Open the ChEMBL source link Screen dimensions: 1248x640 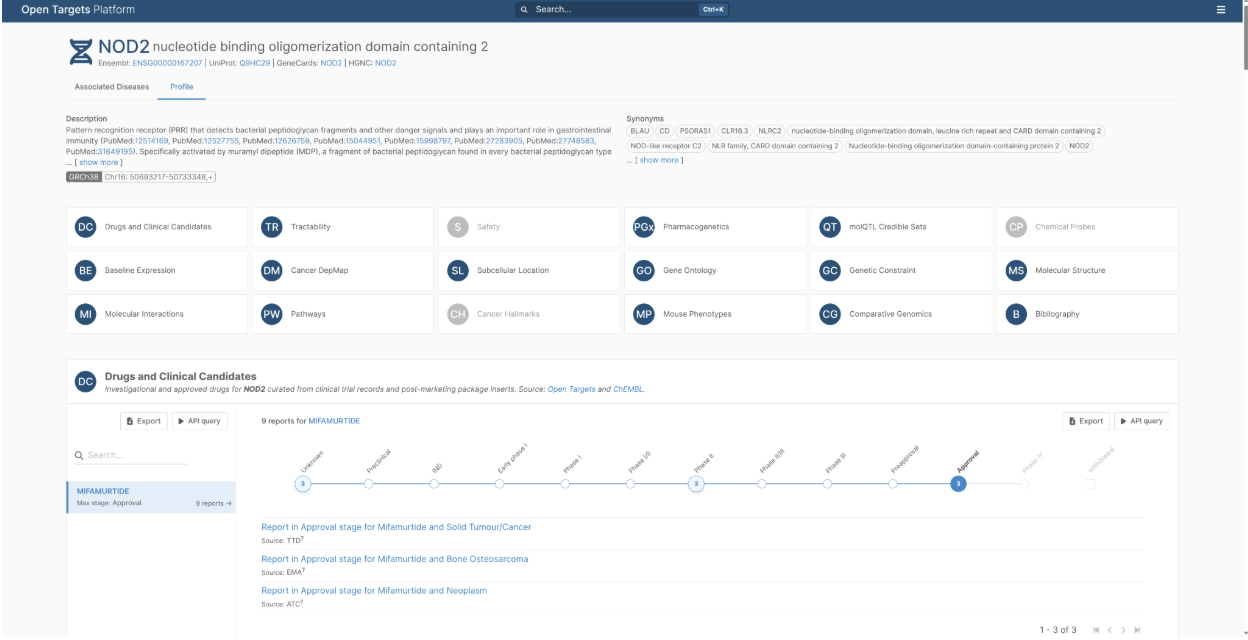click(x=628, y=389)
